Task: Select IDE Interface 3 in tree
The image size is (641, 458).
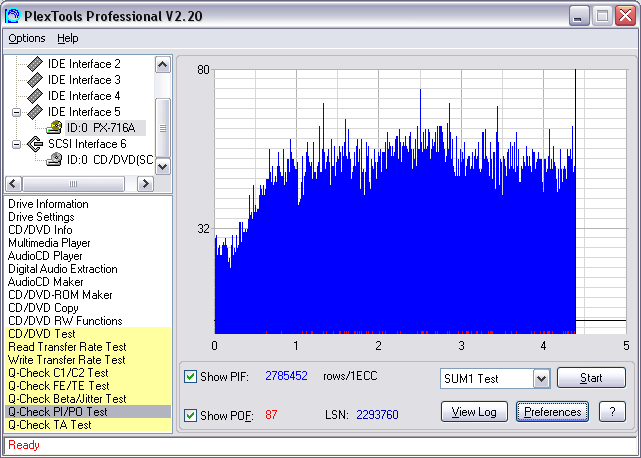Action: pyautogui.click(x=84, y=80)
